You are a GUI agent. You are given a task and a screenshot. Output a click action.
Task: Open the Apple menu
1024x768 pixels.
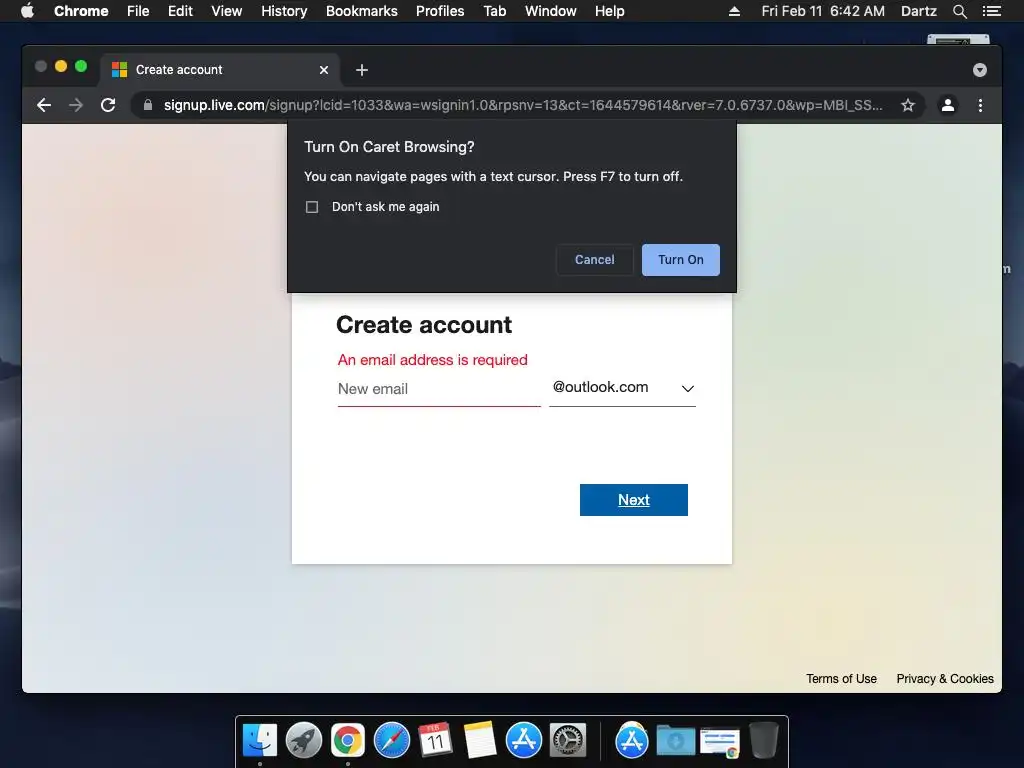pyautogui.click(x=27, y=11)
